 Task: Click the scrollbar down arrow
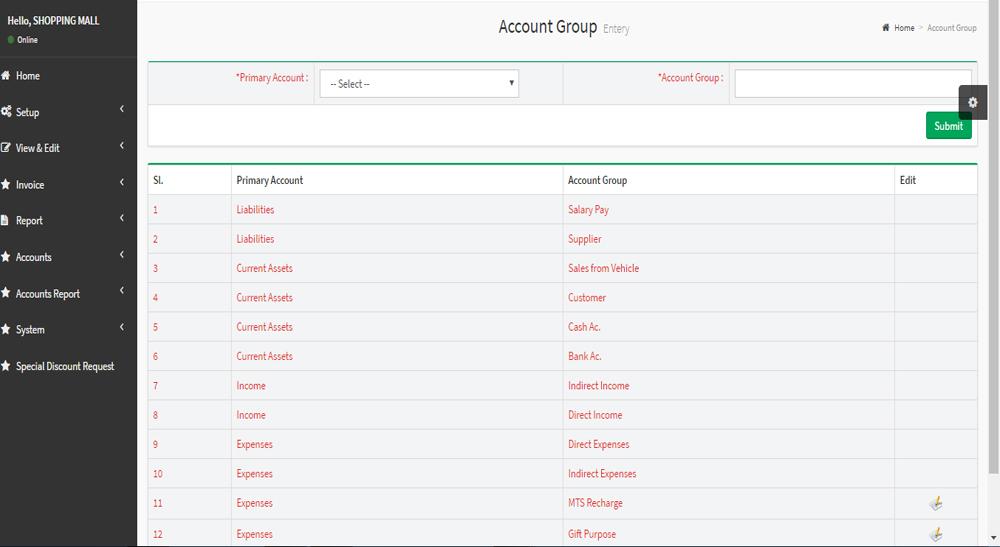[994, 539]
